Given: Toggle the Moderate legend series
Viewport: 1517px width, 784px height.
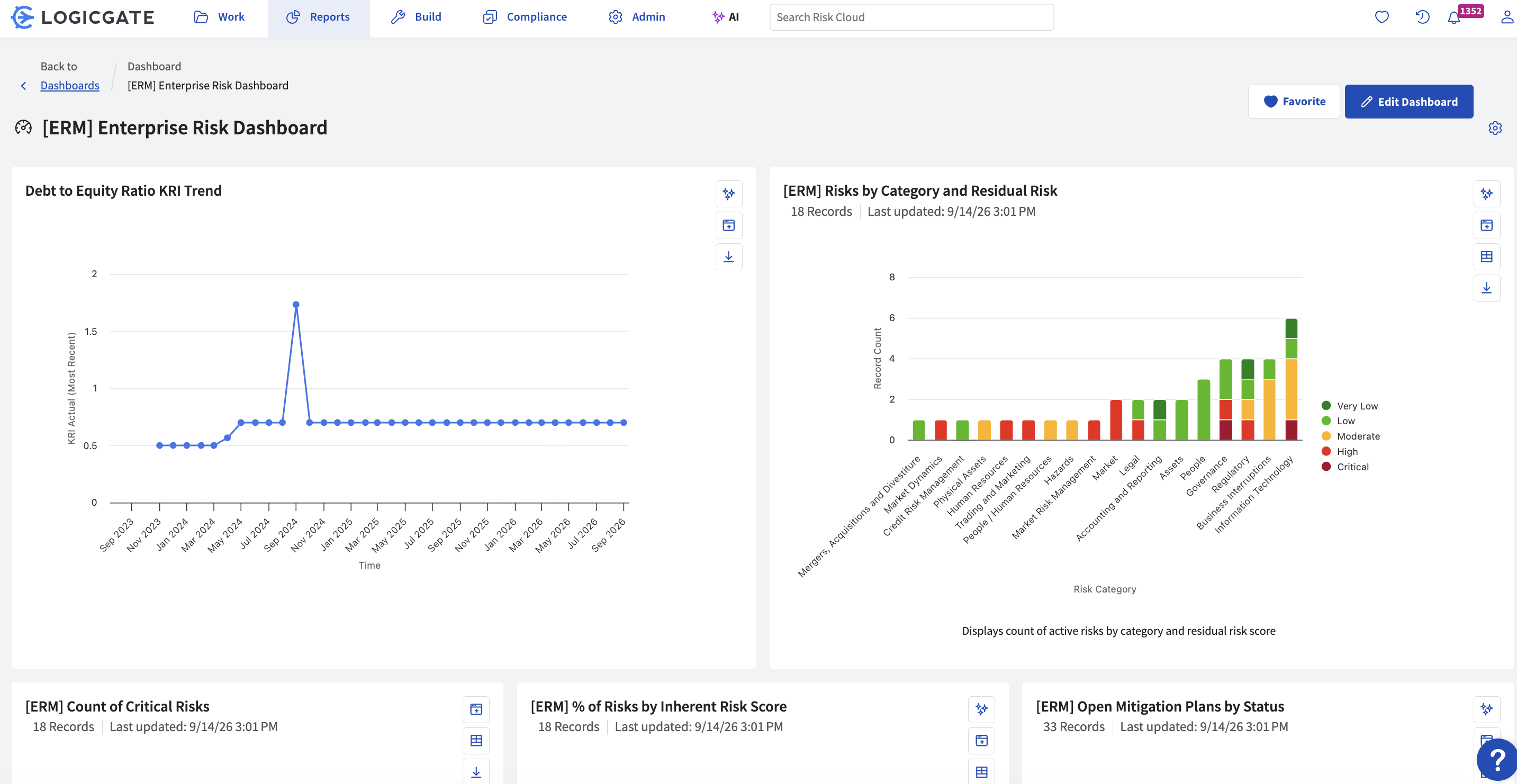Looking at the screenshot, I should click(1350, 436).
